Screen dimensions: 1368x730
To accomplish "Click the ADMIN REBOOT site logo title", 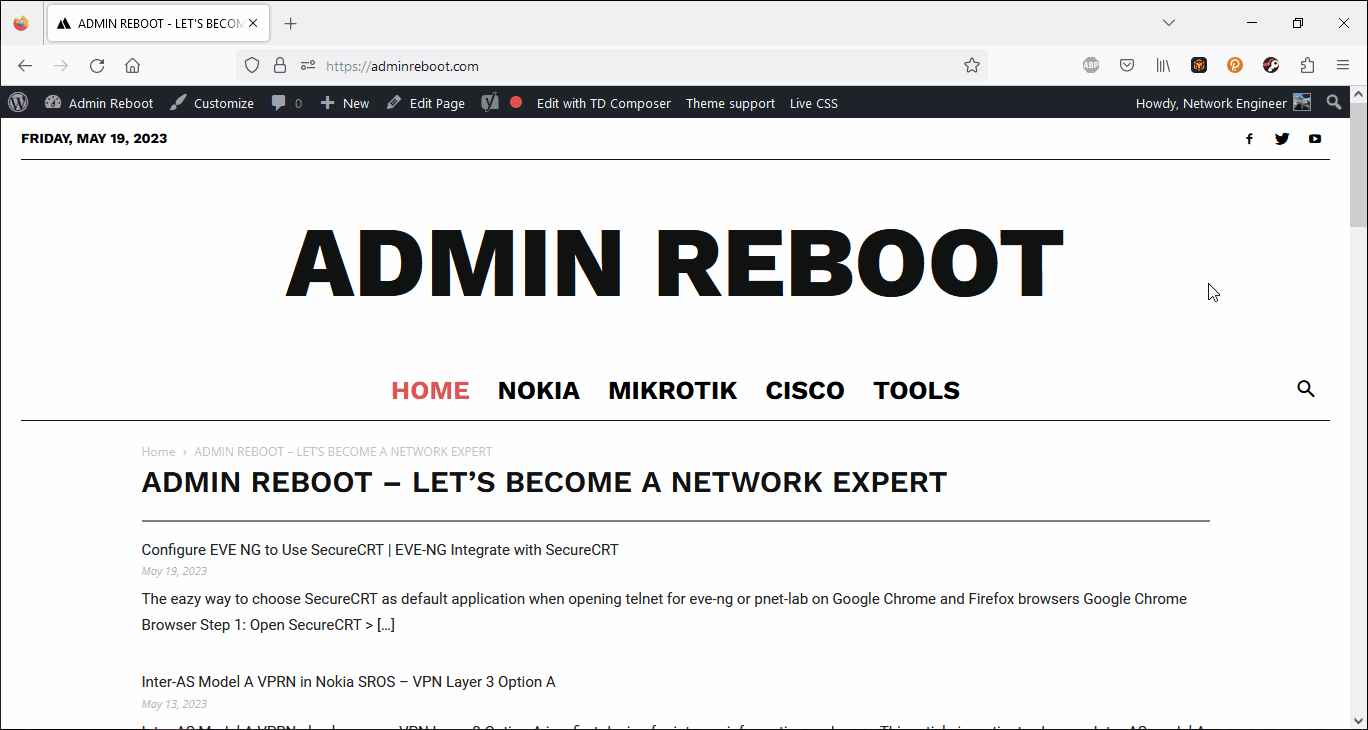I will tap(675, 264).
